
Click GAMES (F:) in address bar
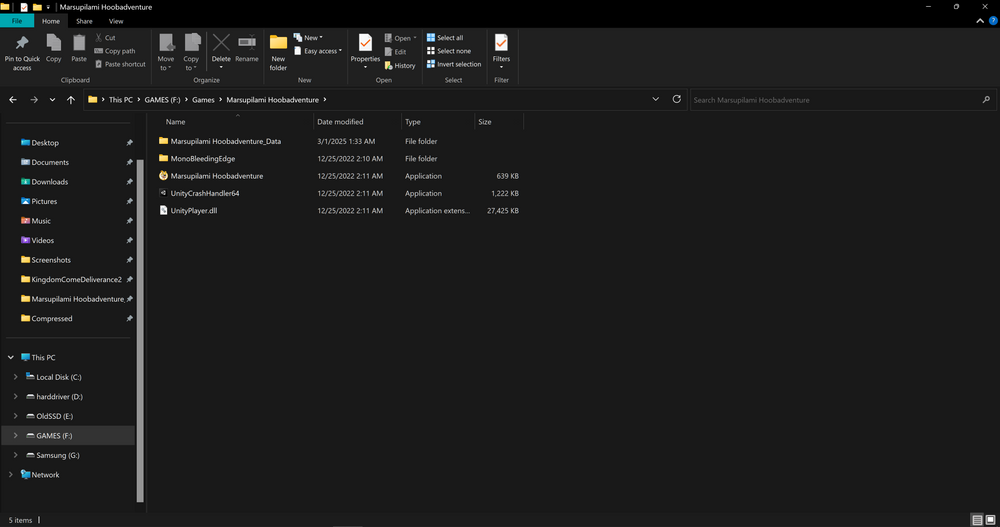(x=163, y=100)
